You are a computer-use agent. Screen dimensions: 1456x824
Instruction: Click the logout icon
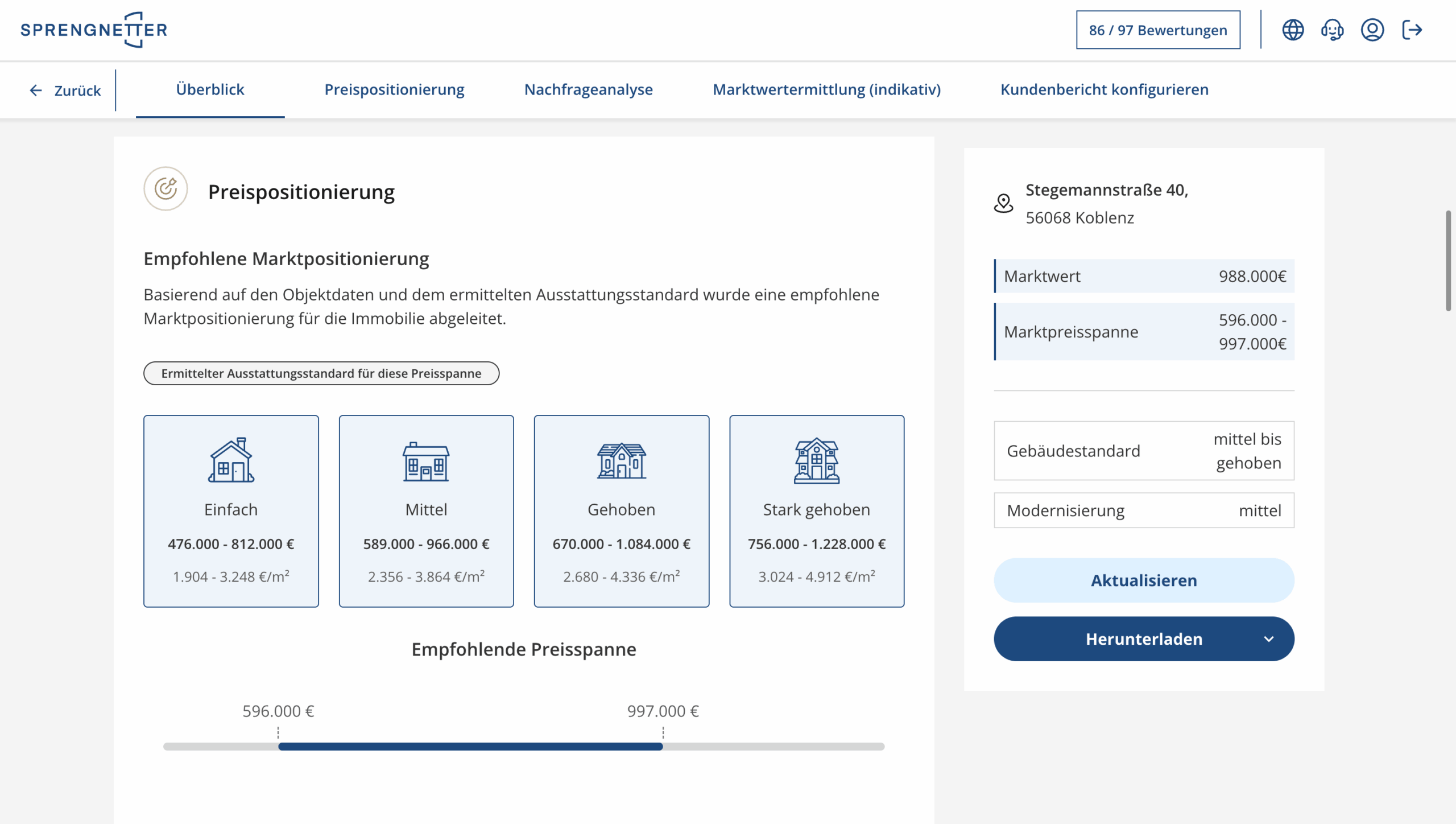coord(1412,30)
